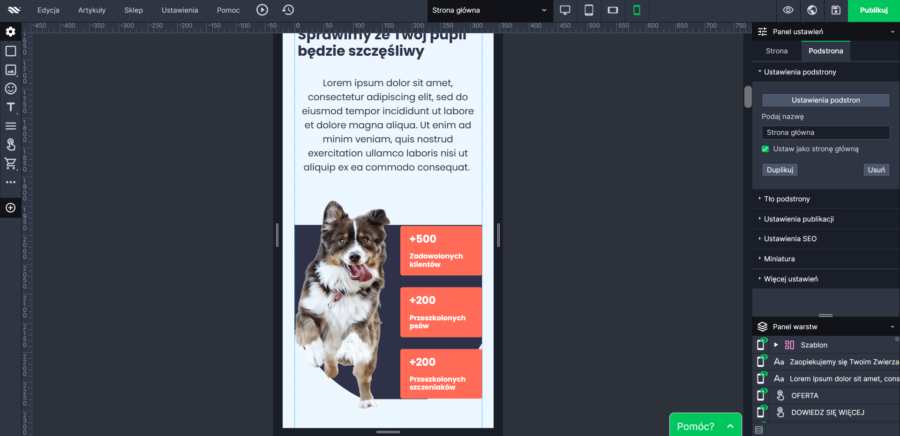Toggle mobile visibility of DOWIEDZ SIĘ WIĘCEJ layer
This screenshot has height=436, width=900.
click(x=761, y=412)
